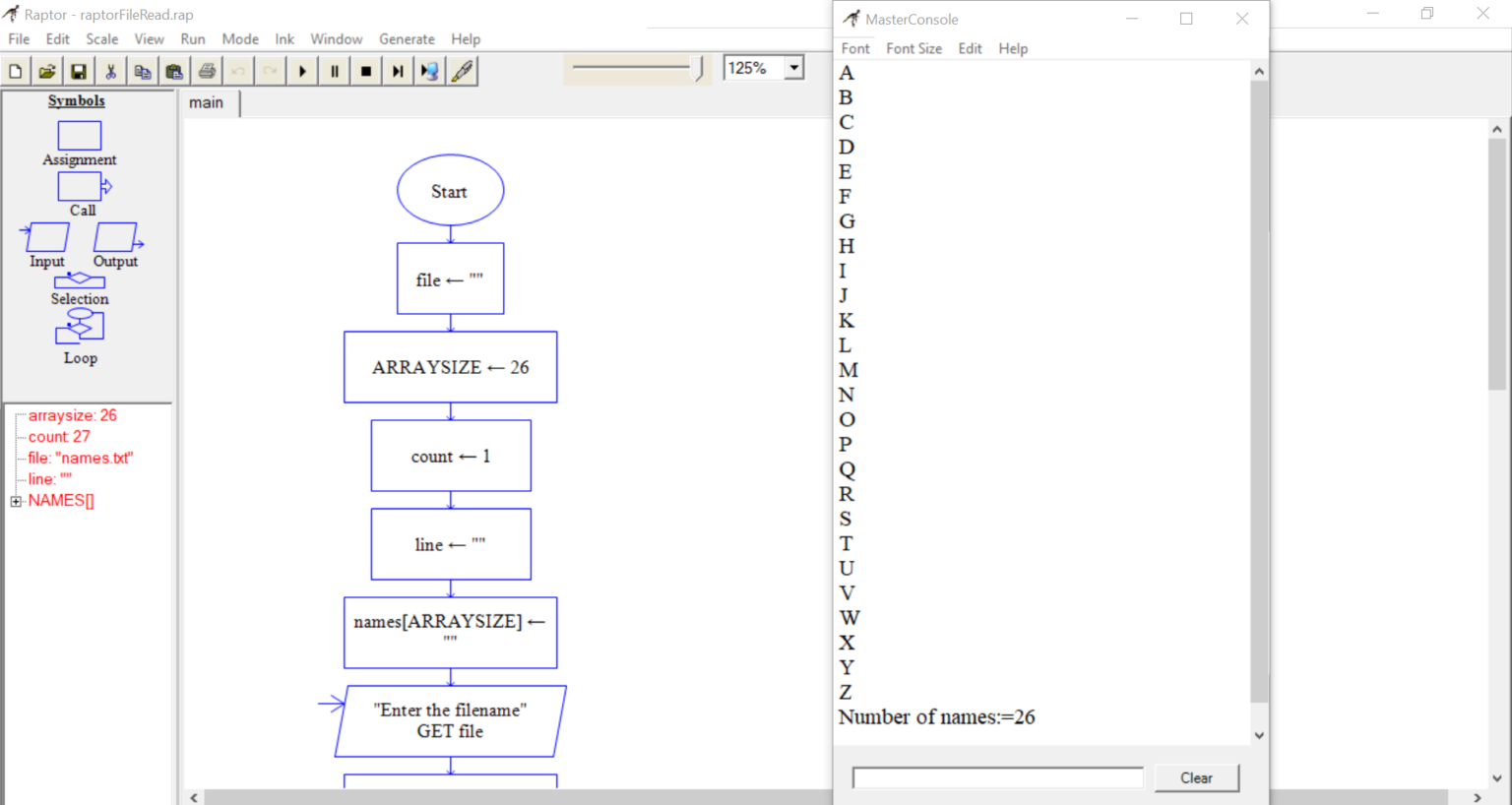The height and width of the screenshot is (805, 1512).
Task: Toggle the ink pen tool
Action: click(462, 71)
